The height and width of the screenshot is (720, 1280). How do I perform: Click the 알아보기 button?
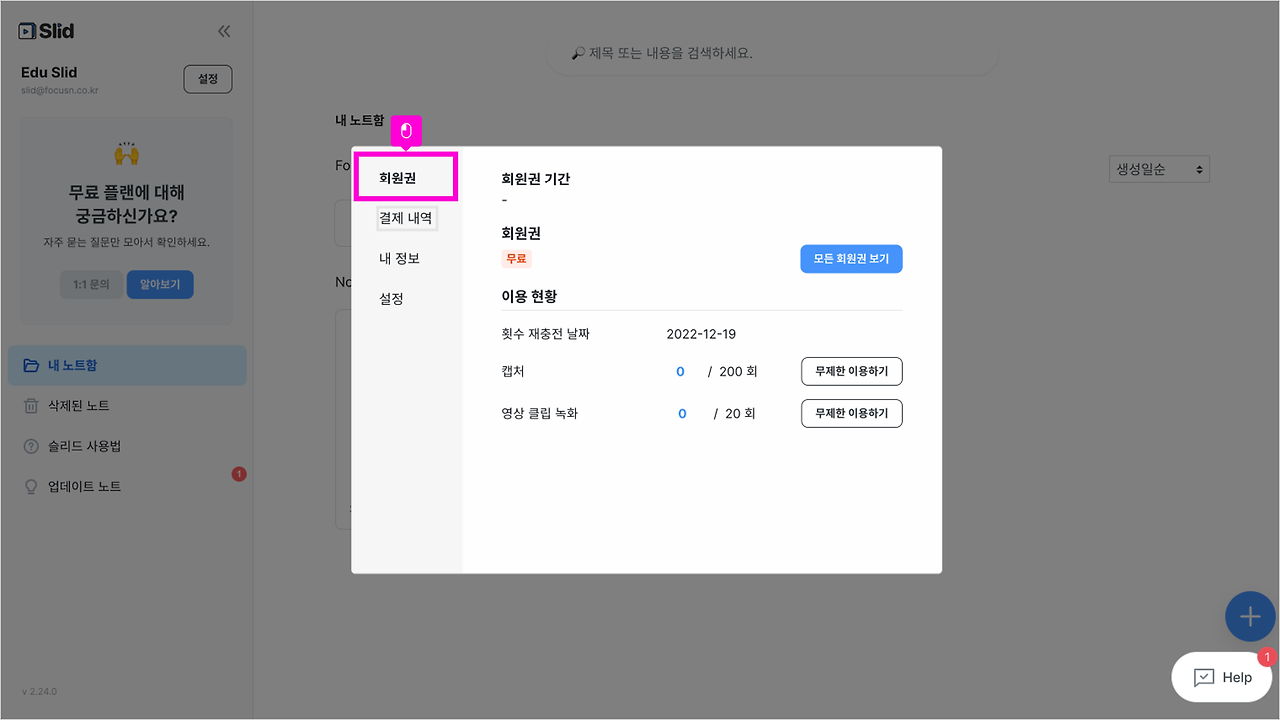pos(159,284)
